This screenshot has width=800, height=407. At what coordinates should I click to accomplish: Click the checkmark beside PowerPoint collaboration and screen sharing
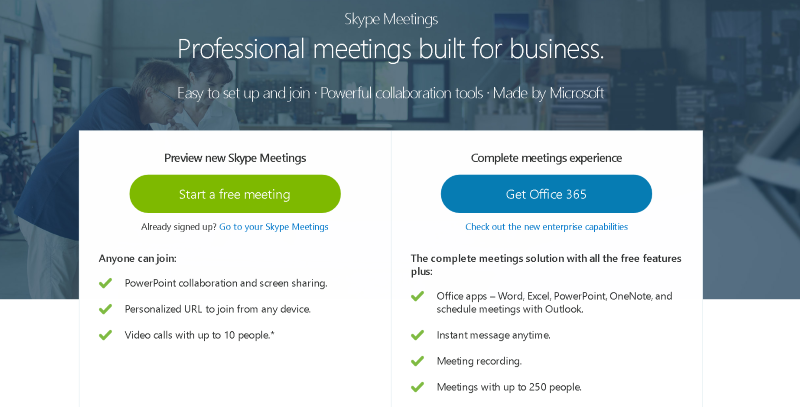click(105, 283)
